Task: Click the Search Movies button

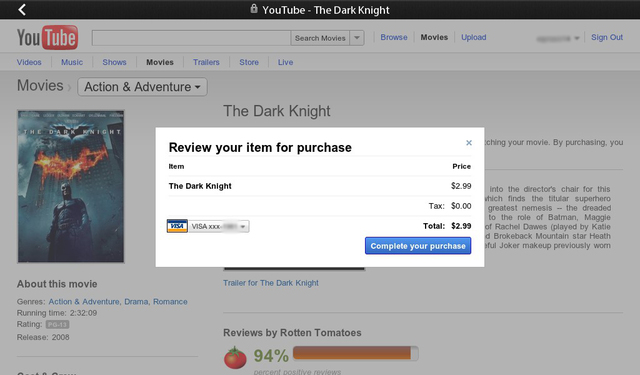Action: [320, 38]
